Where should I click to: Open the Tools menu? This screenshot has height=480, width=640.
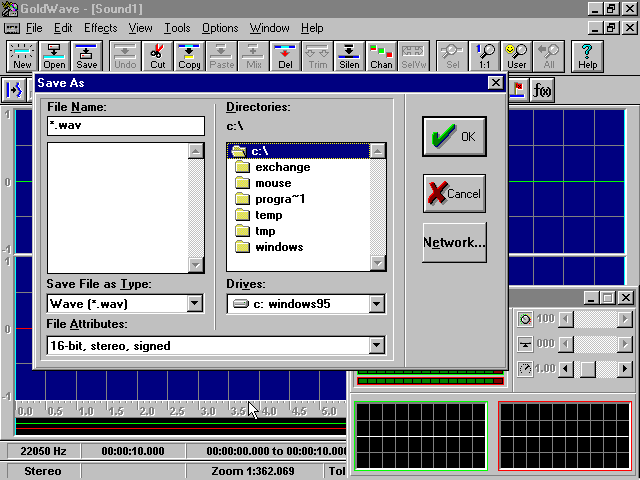click(x=177, y=28)
